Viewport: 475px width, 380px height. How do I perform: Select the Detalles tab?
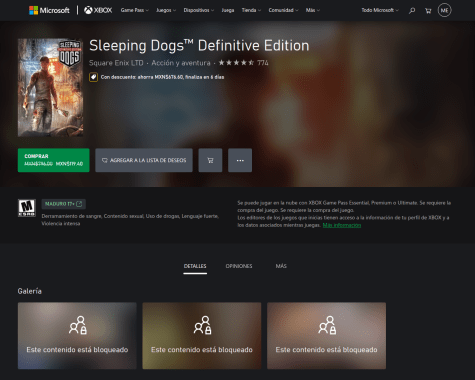point(195,266)
